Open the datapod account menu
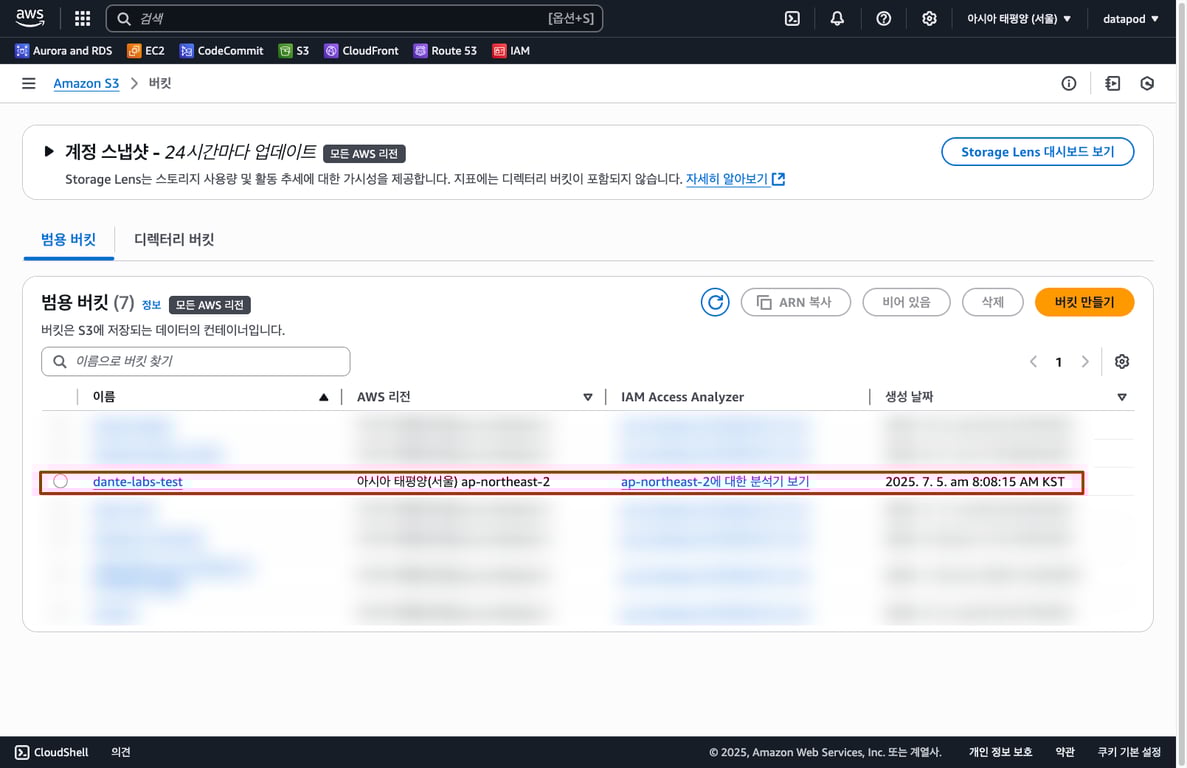 (x=1130, y=18)
